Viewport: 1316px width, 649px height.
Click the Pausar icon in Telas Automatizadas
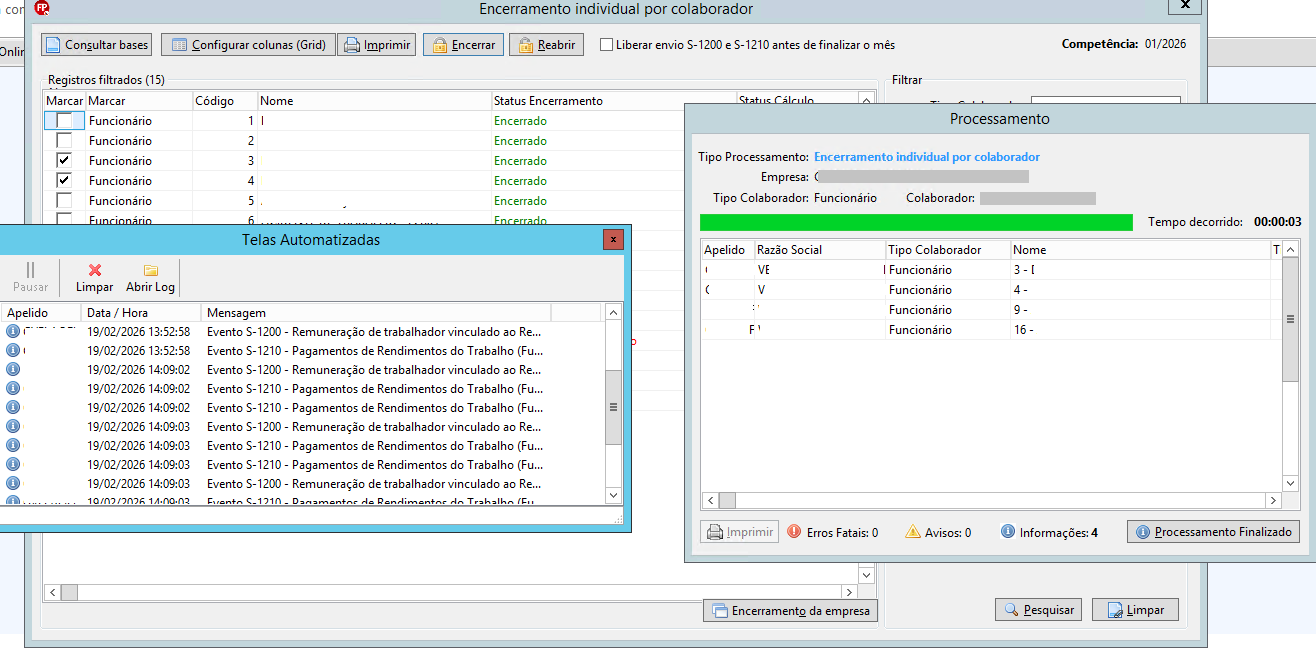30,278
